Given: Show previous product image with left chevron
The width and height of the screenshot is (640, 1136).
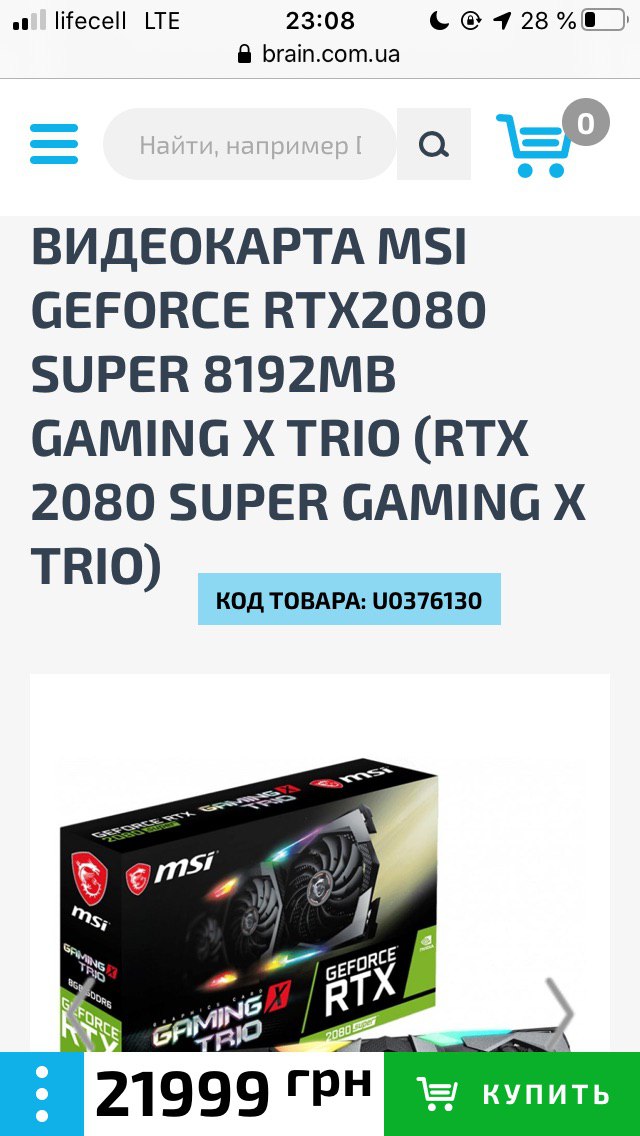Looking at the screenshot, I should (x=81, y=1014).
